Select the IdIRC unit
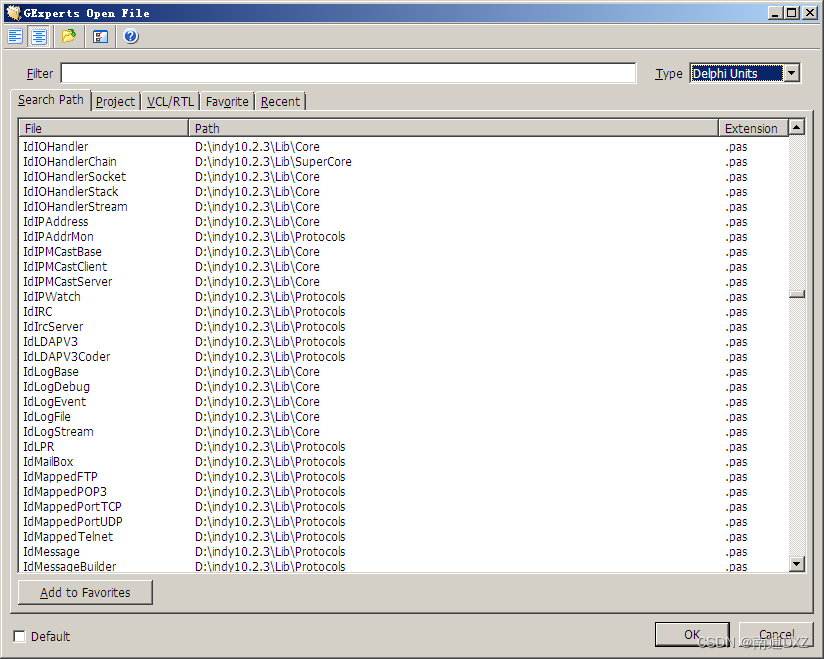The height and width of the screenshot is (659, 824). tap(404, 312)
